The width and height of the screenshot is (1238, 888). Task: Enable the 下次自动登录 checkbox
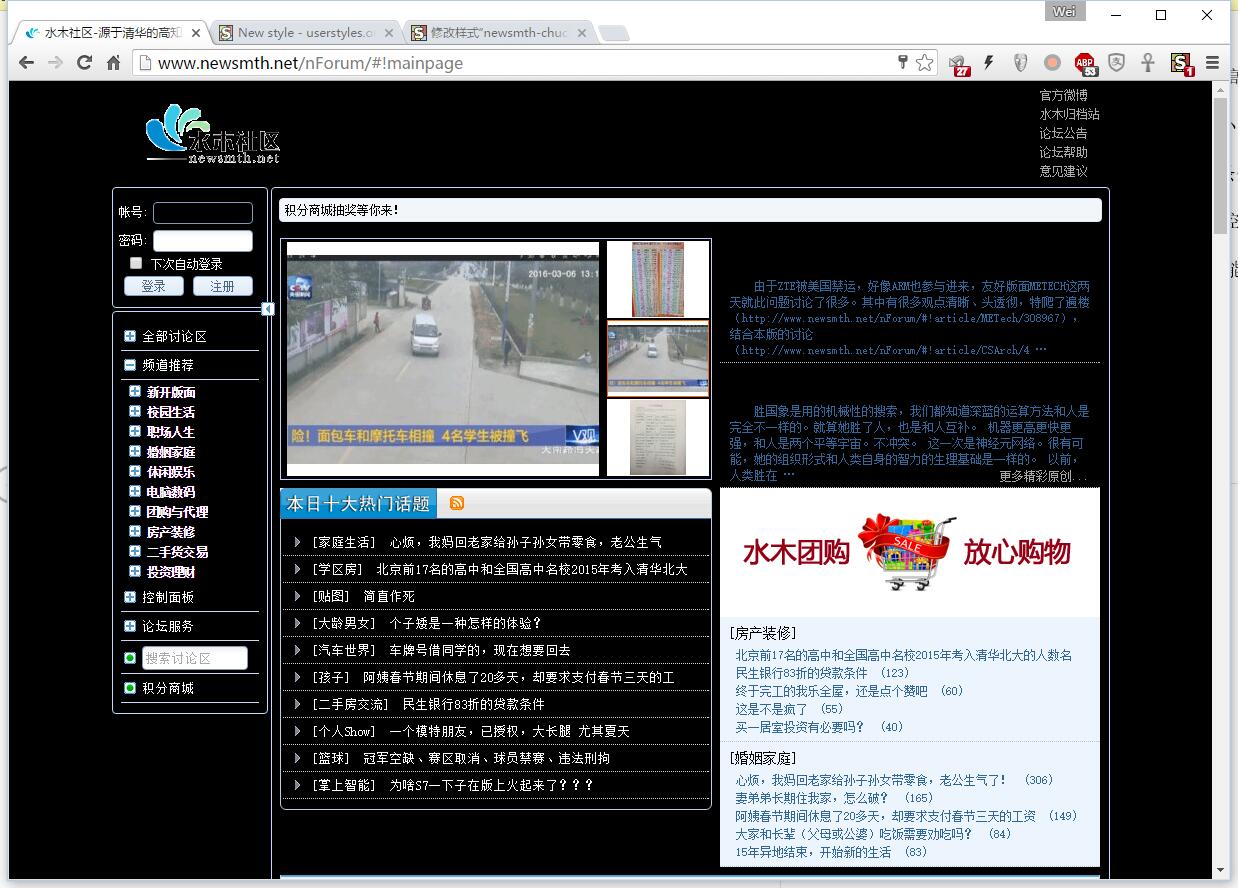(136, 263)
